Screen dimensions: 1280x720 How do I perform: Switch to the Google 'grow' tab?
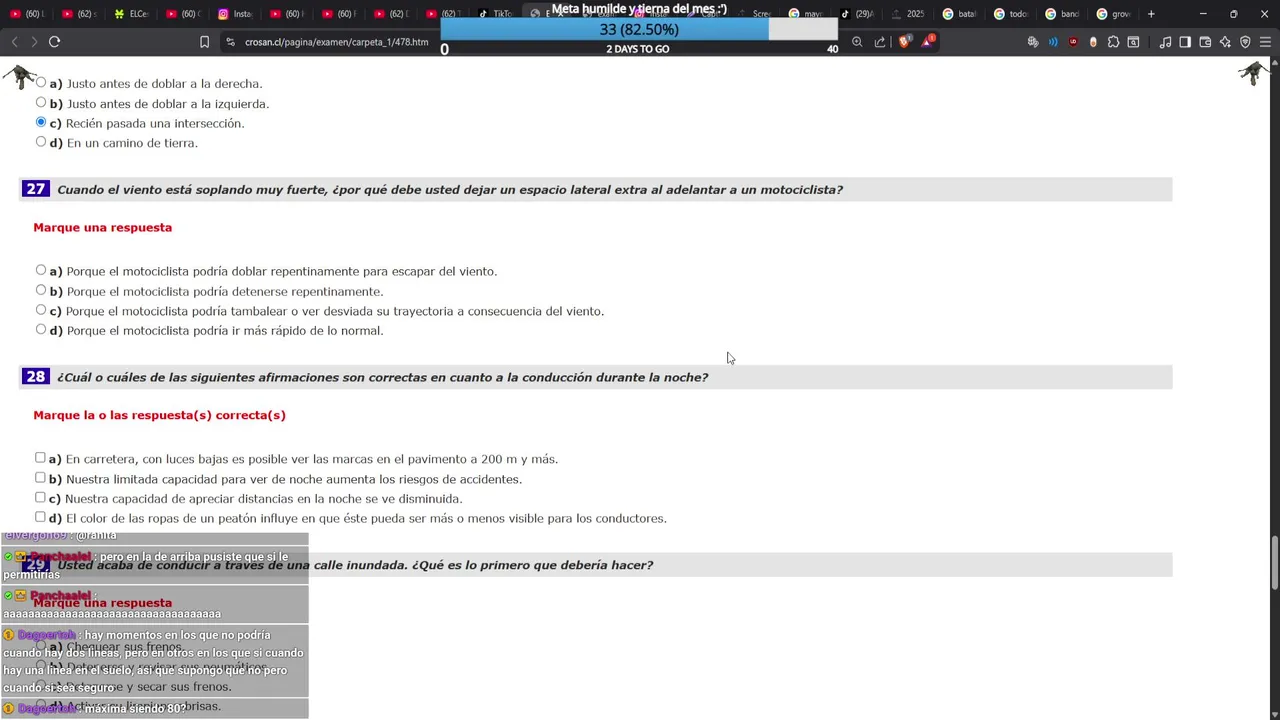1114,14
